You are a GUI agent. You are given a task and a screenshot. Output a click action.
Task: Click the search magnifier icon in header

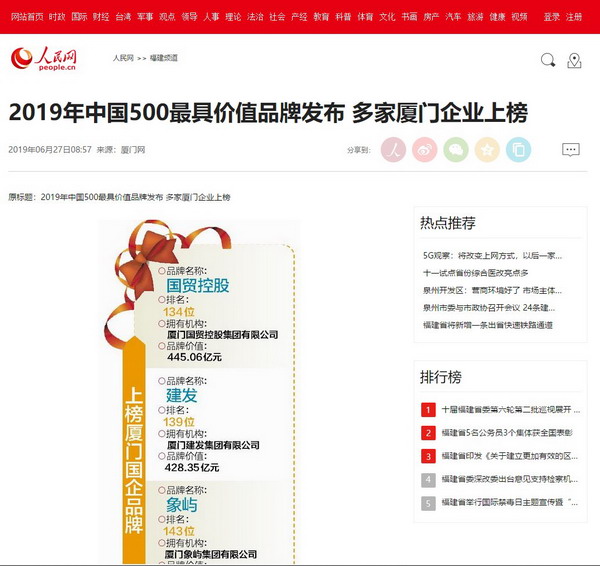click(547, 60)
